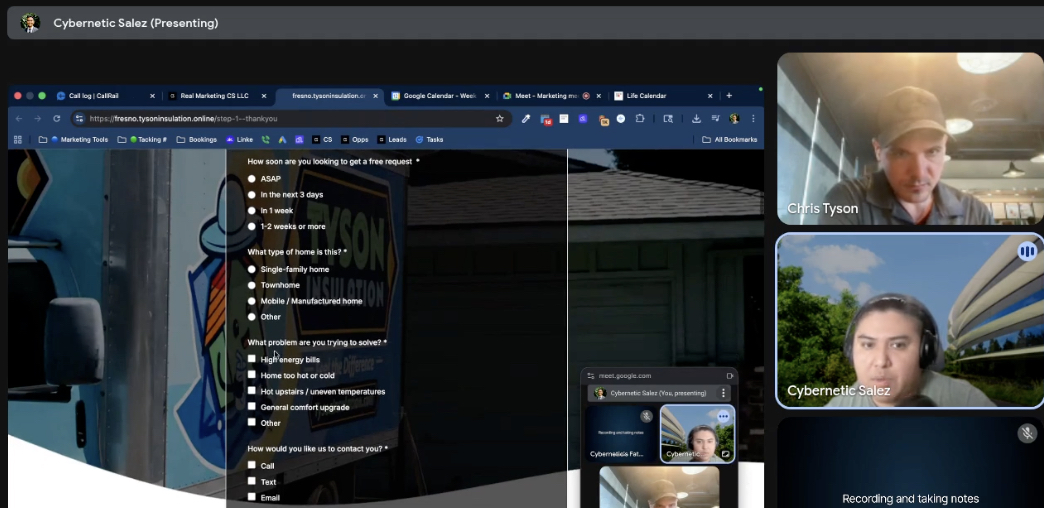Select the ASAP radio option
The height and width of the screenshot is (508, 1044).
251,178
